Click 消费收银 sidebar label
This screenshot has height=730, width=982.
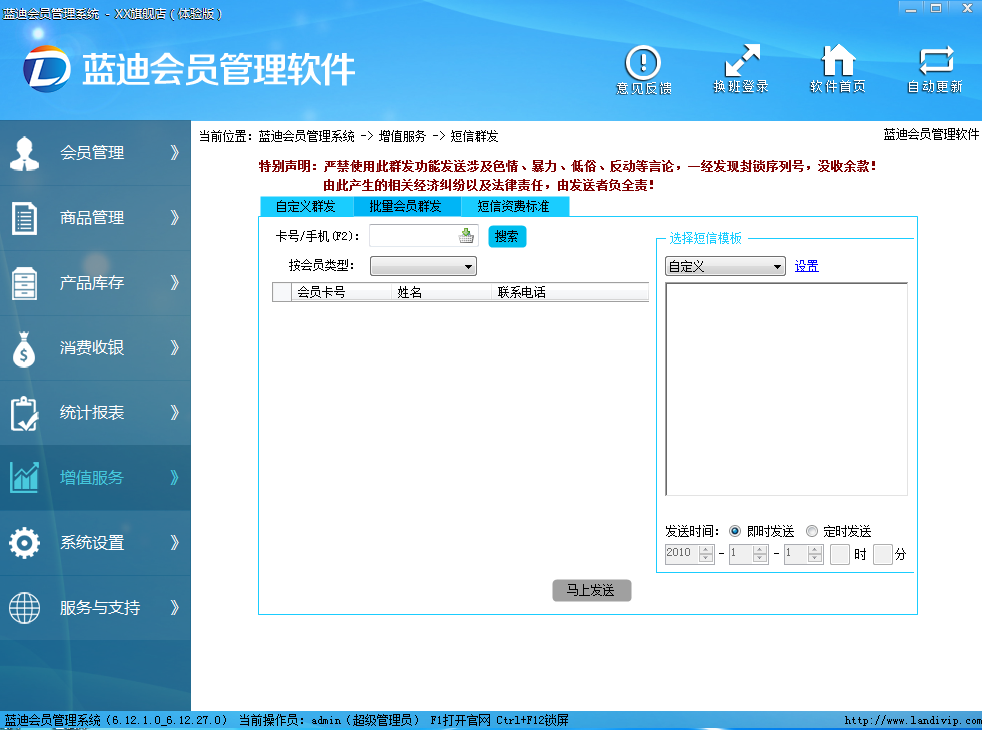[92, 347]
